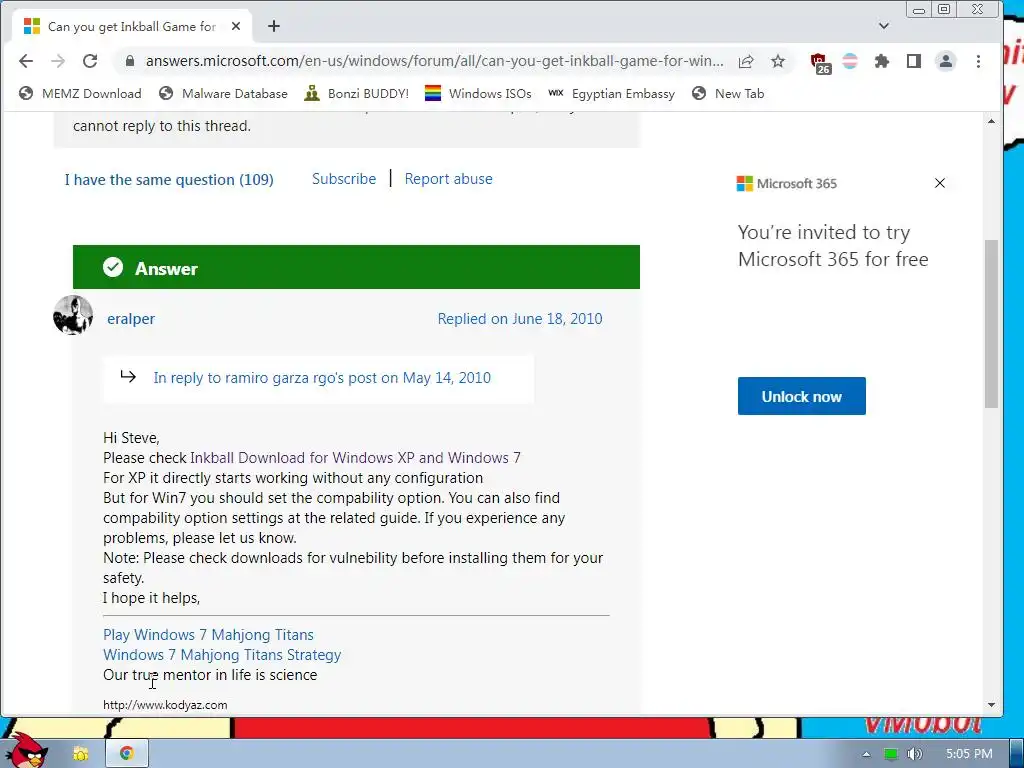Click the reply arrow icon beside In reply to
Screen dimensions: 1024x768
128,376
